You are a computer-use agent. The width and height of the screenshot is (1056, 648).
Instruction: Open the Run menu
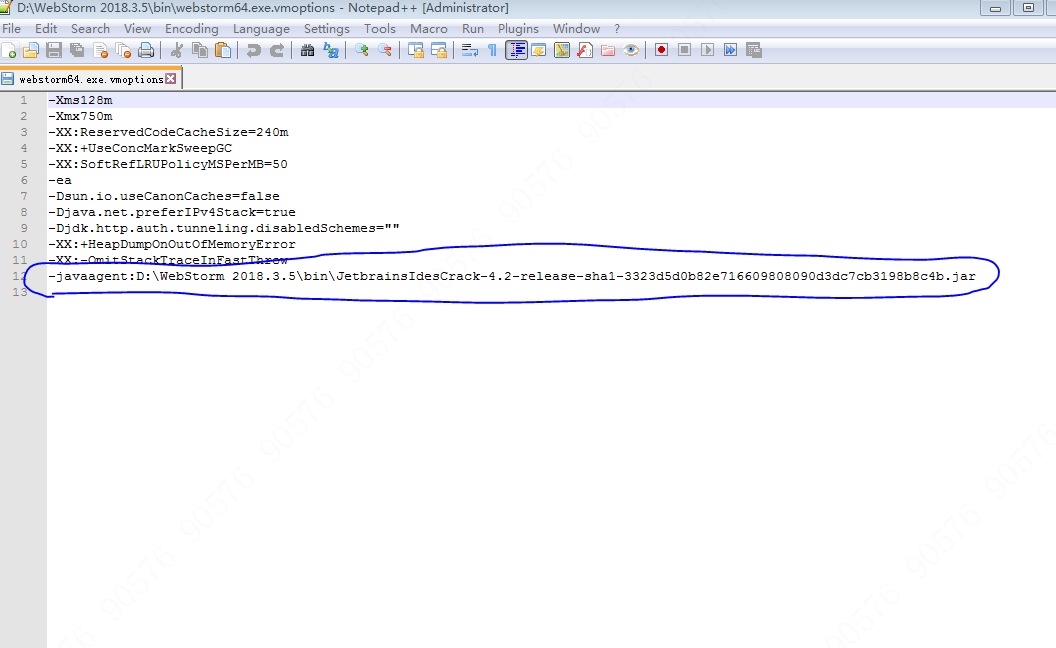tap(473, 29)
